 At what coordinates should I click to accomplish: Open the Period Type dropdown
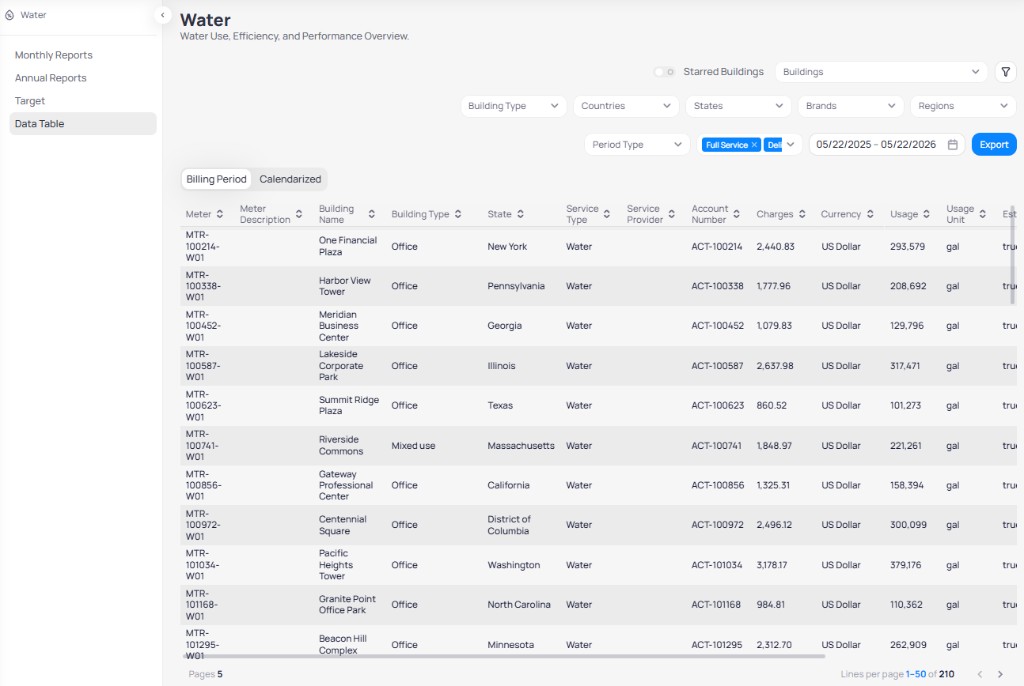click(x=637, y=145)
